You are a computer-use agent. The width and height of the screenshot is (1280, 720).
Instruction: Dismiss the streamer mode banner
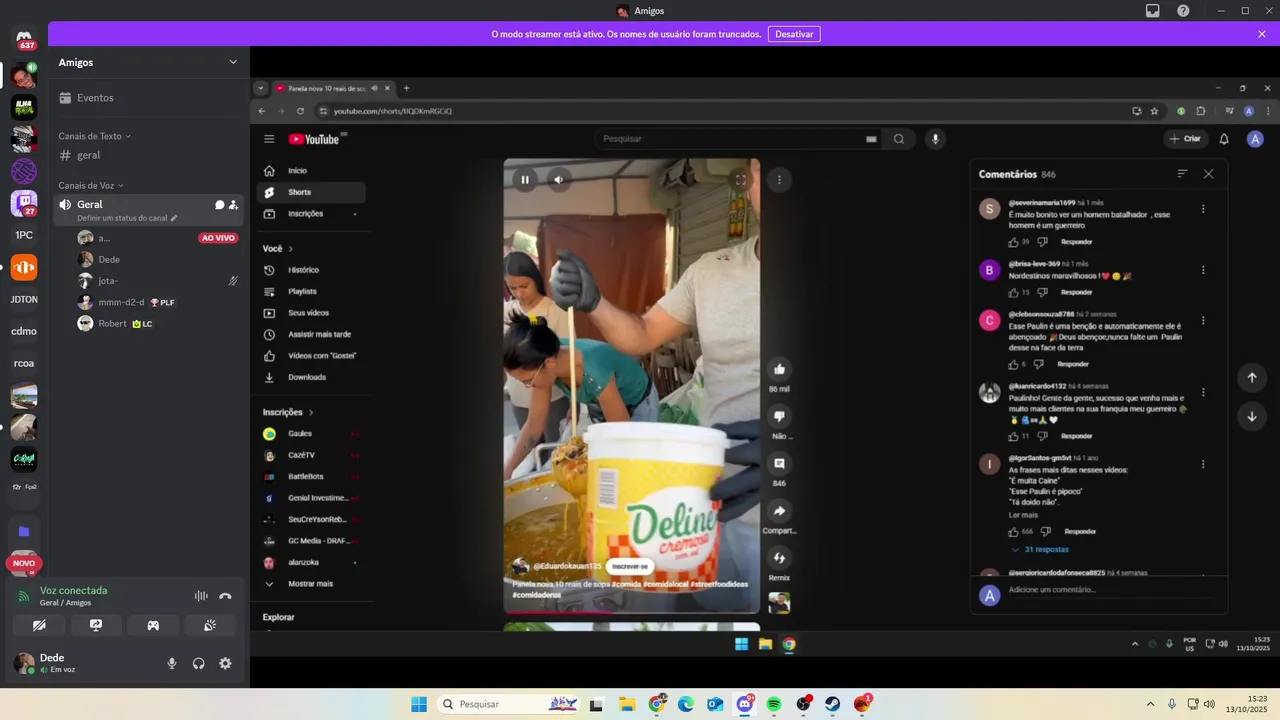click(x=1262, y=34)
